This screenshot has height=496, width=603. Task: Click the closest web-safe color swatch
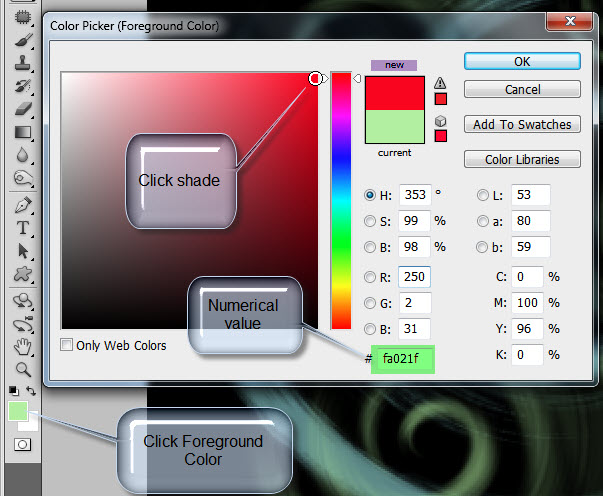[x=441, y=136]
